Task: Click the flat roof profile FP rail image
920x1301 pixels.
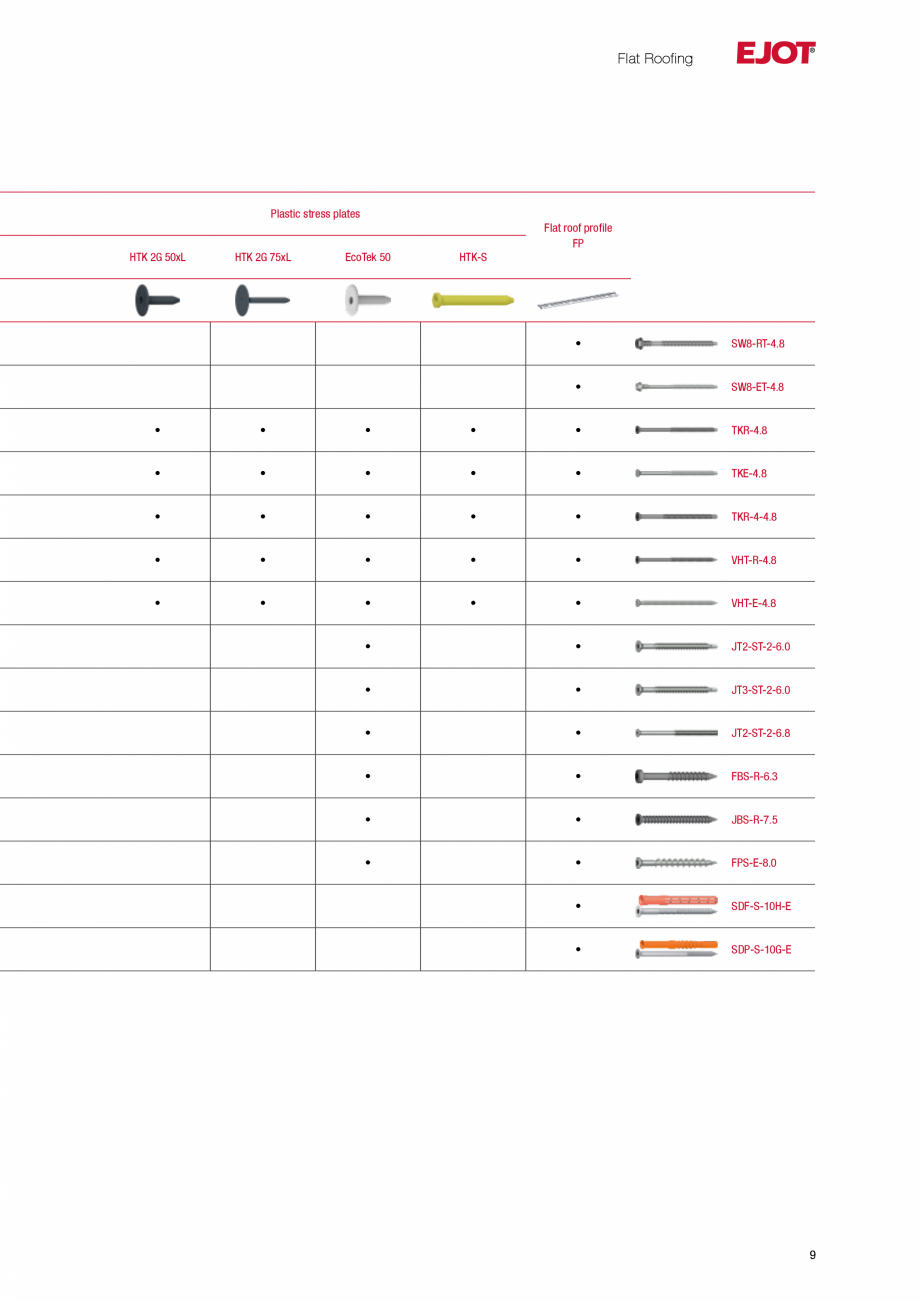Action: pyautogui.click(x=578, y=299)
